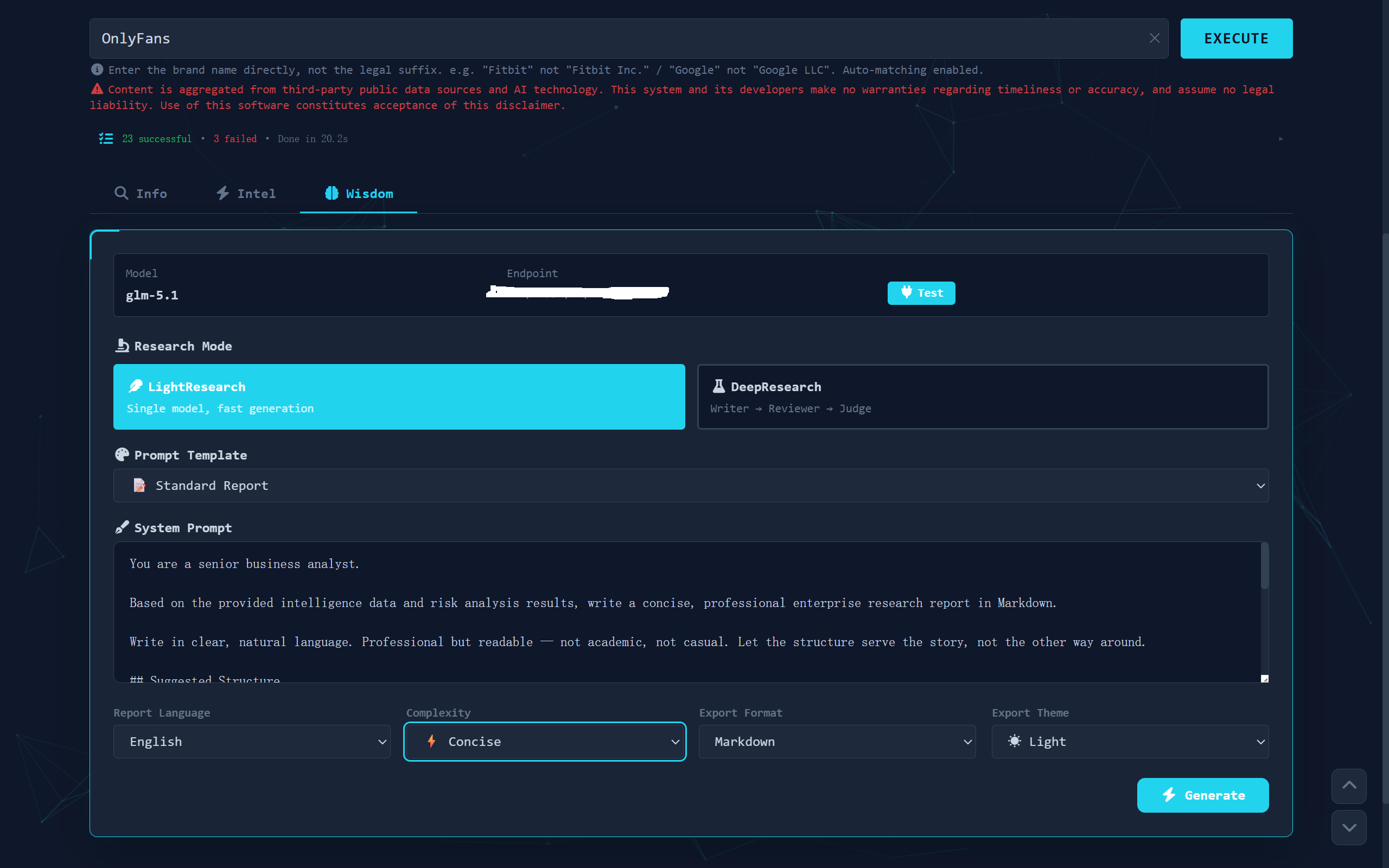Screen dimensions: 1389x868
Task: Open the Complexity Concise dropdown
Action: coord(545,742)
